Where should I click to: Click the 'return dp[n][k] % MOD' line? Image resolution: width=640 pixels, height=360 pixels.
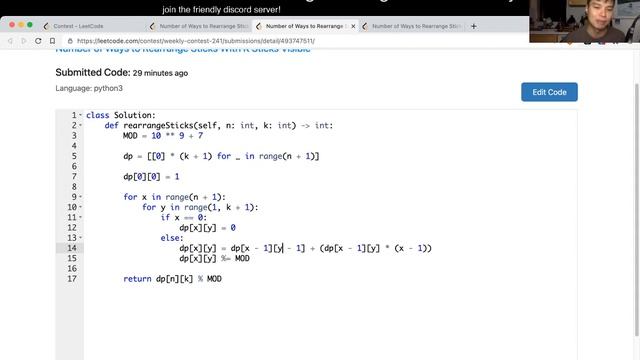pyautogui.click(x=173, y=279)
